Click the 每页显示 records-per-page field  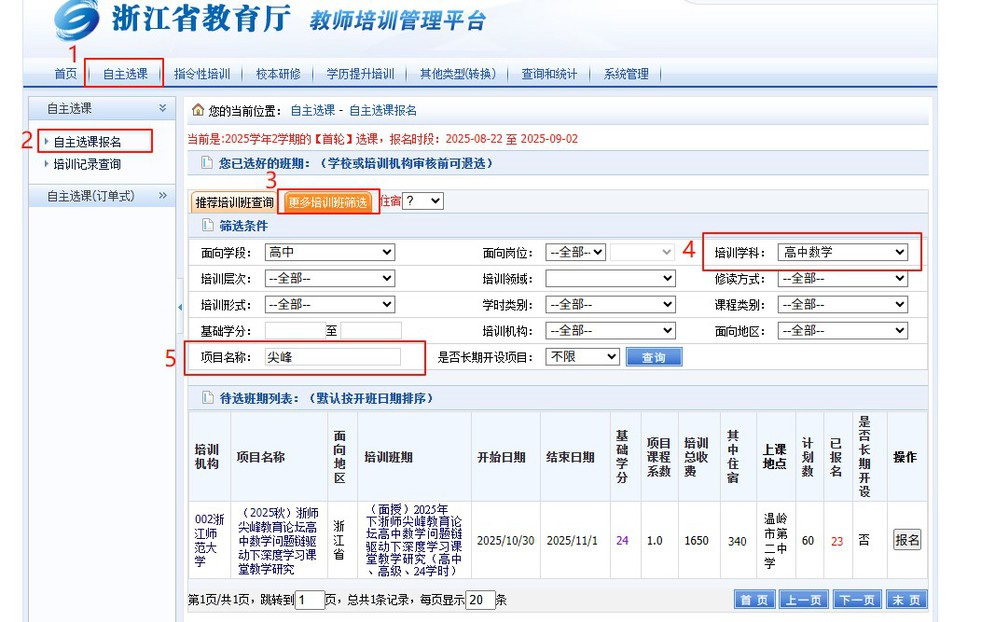click(x=480, y=600)
